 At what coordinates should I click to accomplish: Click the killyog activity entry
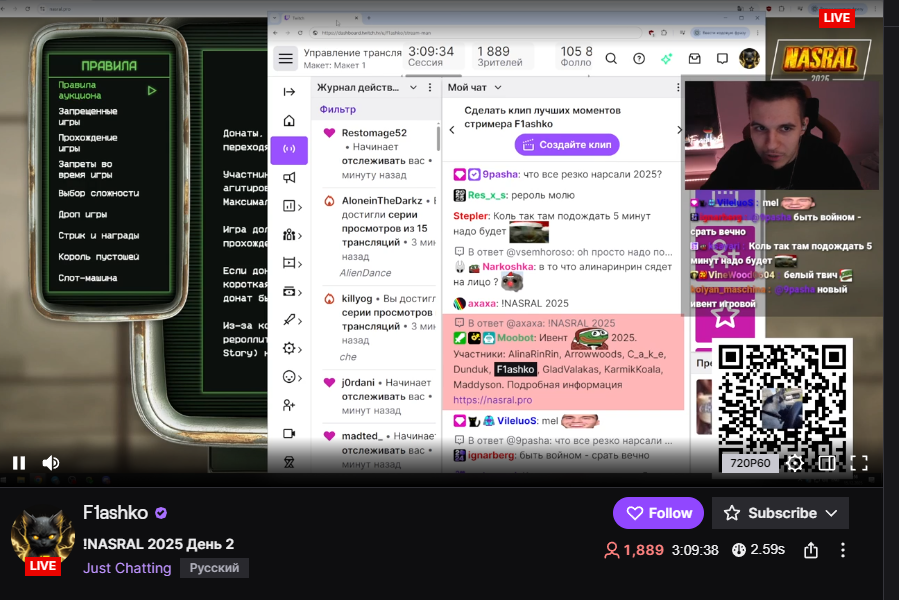click(x=378, y=327)
